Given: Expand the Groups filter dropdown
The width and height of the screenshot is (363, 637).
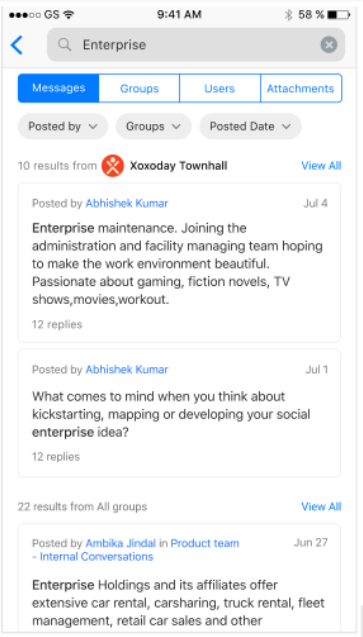Looking at the screenshot, I should coord(153,126).
